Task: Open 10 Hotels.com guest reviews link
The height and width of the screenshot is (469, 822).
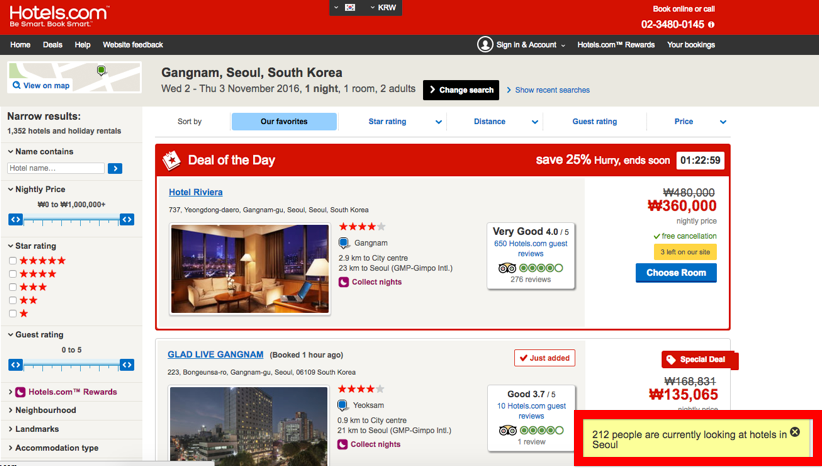Action: coord(532,411)
